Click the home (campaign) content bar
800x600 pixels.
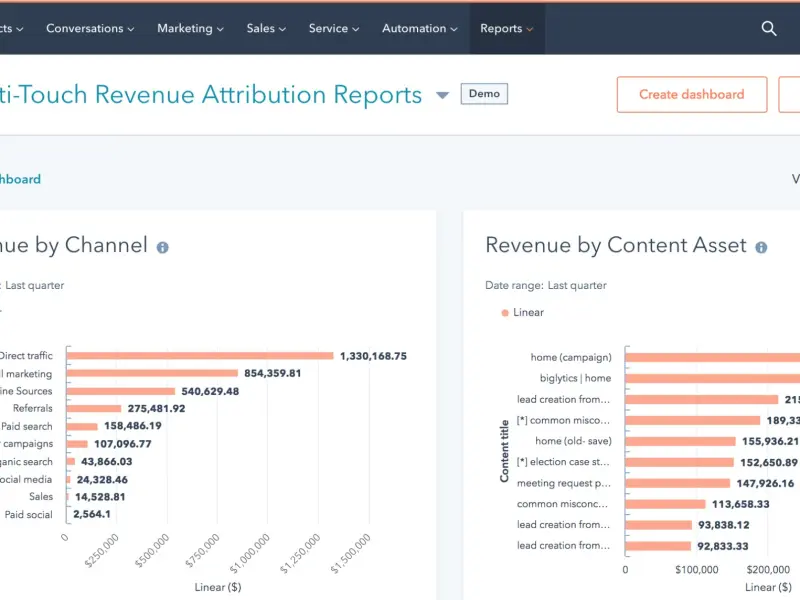[712, 357]
